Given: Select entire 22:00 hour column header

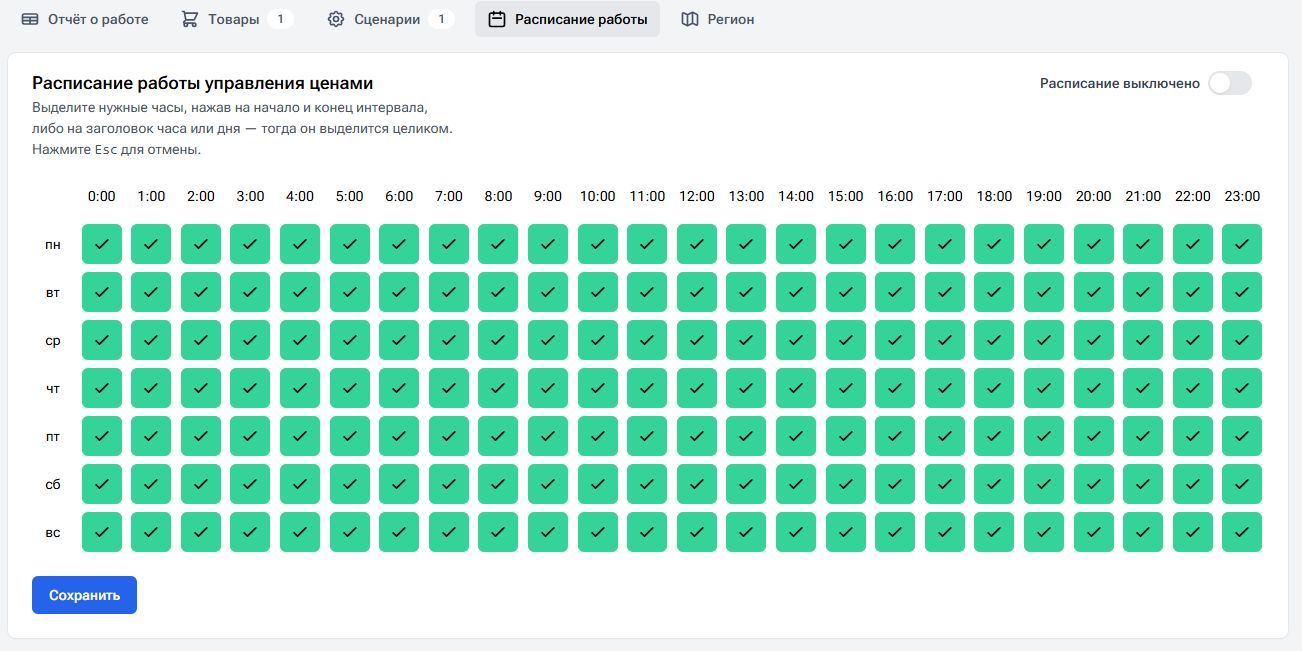Looking at the screenshot, I should coord(1192,196).
